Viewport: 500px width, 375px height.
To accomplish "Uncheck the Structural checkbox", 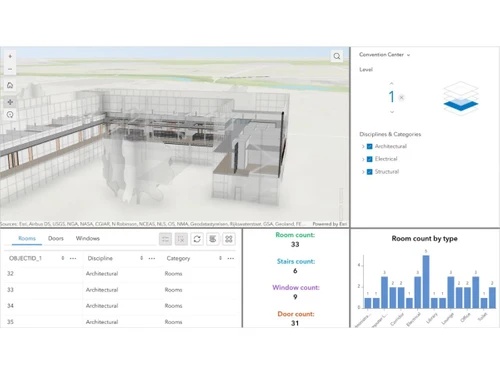I will [x=369, y=172].
